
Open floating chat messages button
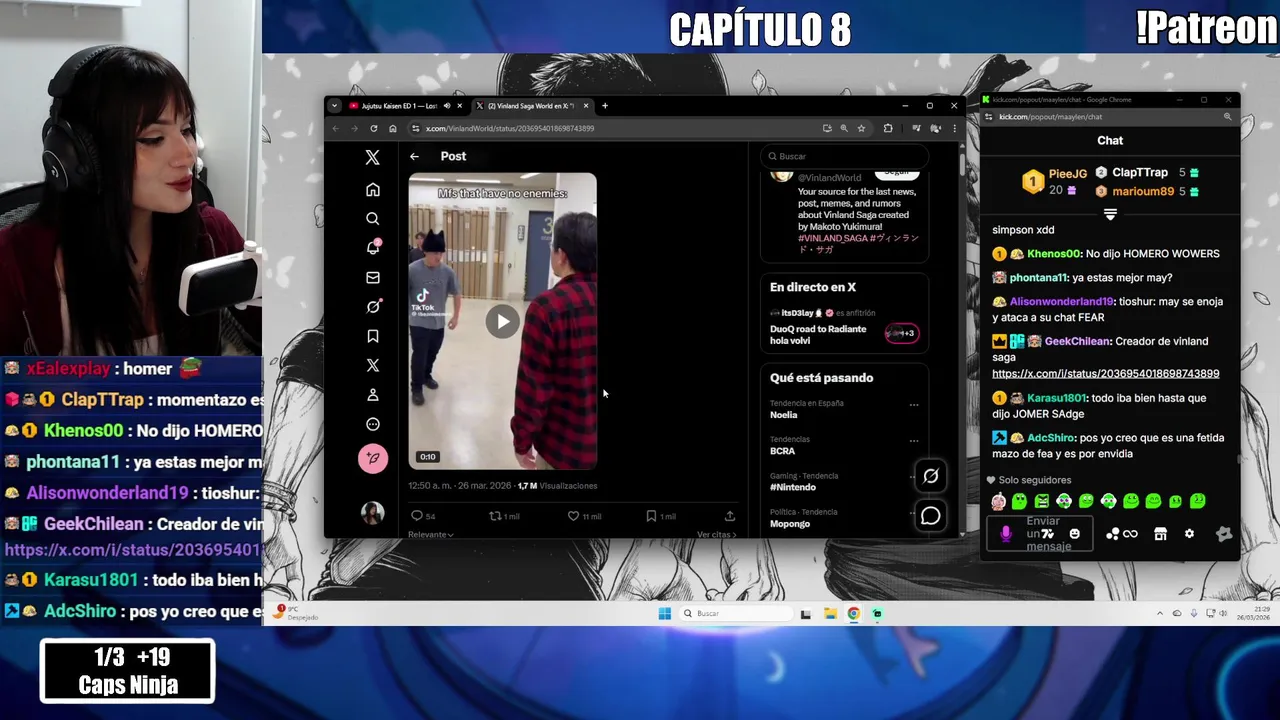coord(930,516)
